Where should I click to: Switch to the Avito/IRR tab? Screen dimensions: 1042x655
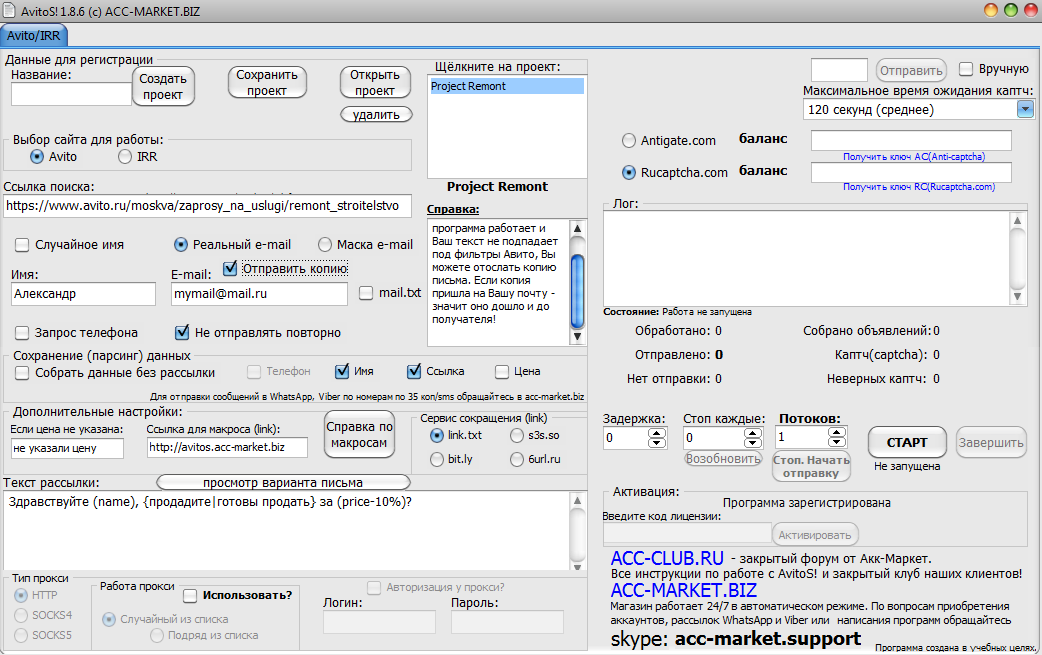[33, 35]
